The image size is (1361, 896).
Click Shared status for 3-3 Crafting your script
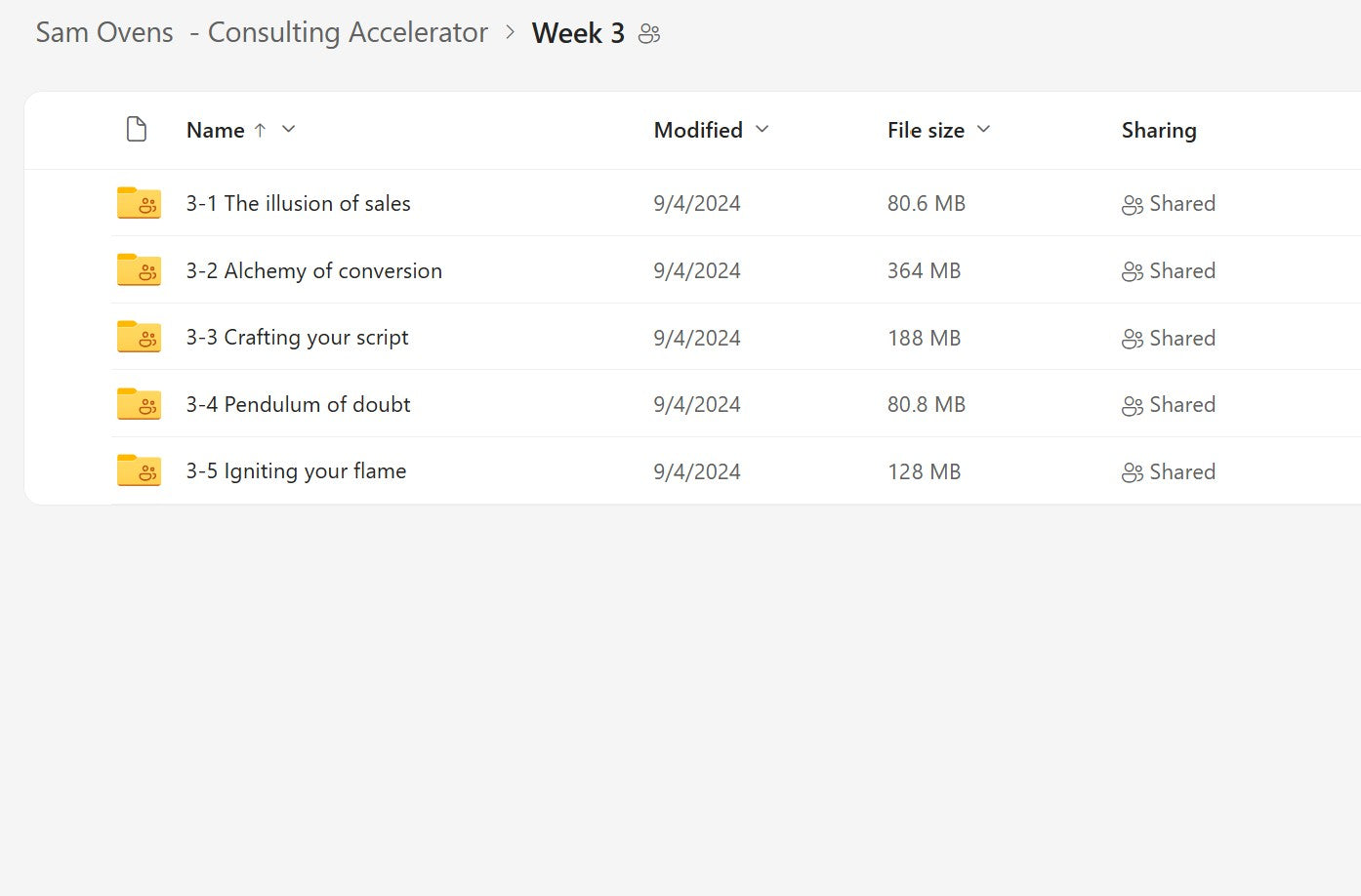coord(1182,338)
